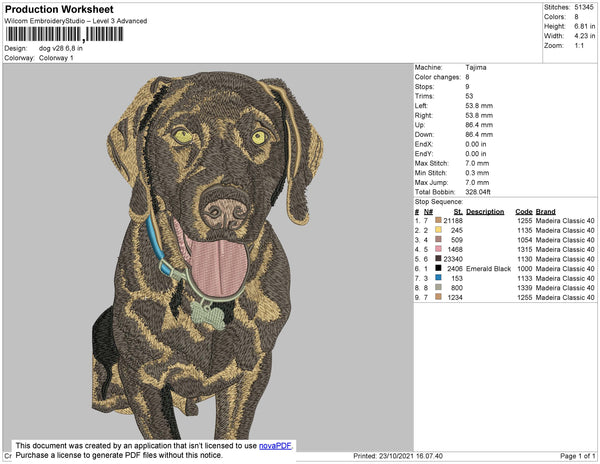Click the Emerald Black description text

[x=489, y=269]
